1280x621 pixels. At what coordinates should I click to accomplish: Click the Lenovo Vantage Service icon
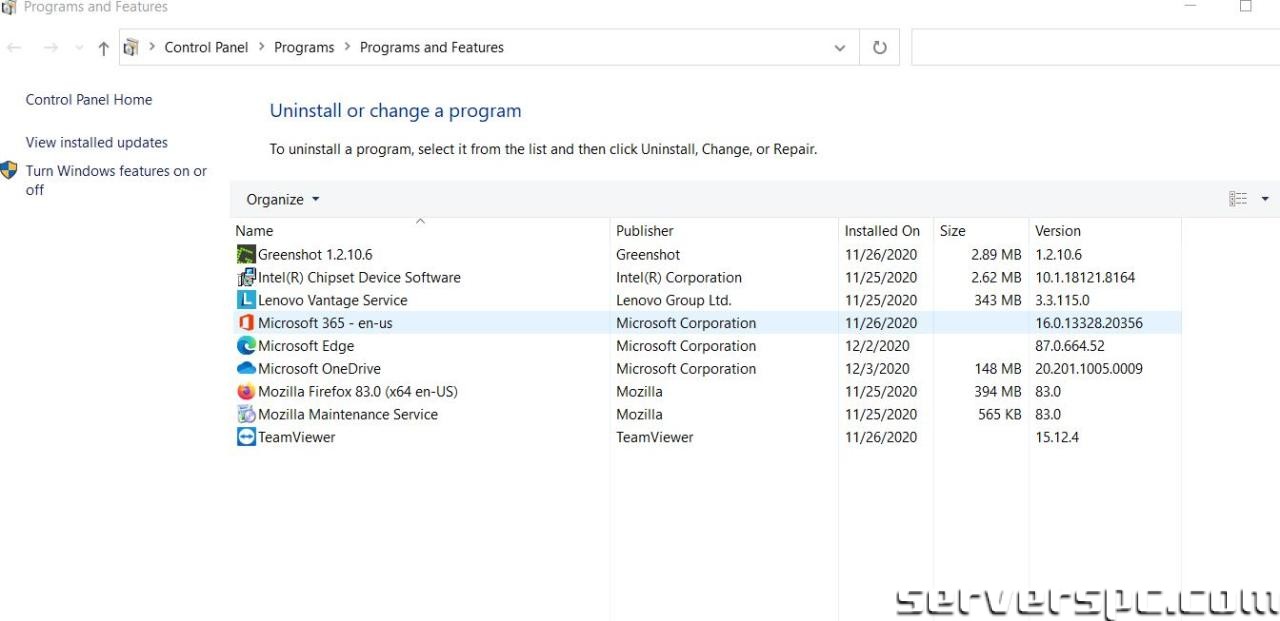click(246, 300)
